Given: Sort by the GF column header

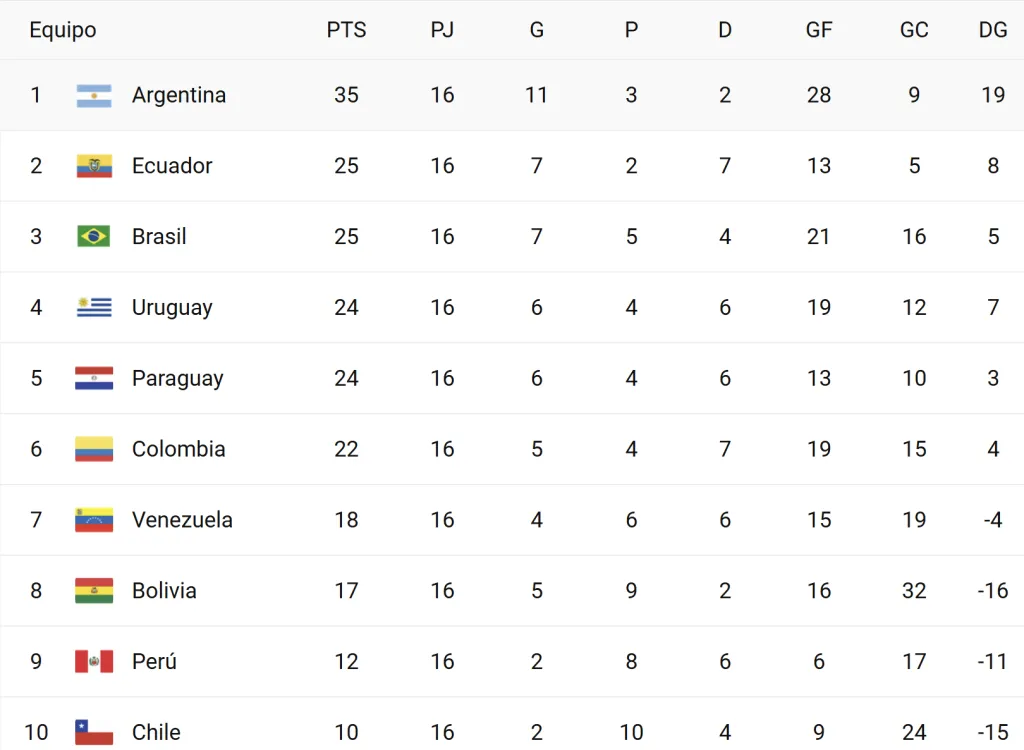Looking at the screenshot, I should (x=819, y=30).
